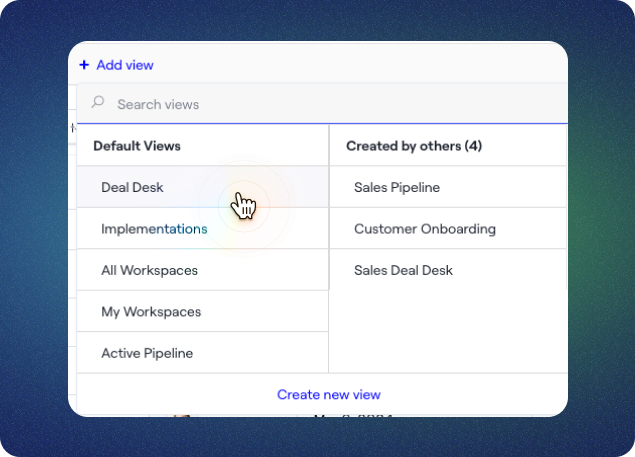The width and height of the screenshot is (635, 457).
Task: Choose the All Workspaces view
Action: [x=202, y=270]
